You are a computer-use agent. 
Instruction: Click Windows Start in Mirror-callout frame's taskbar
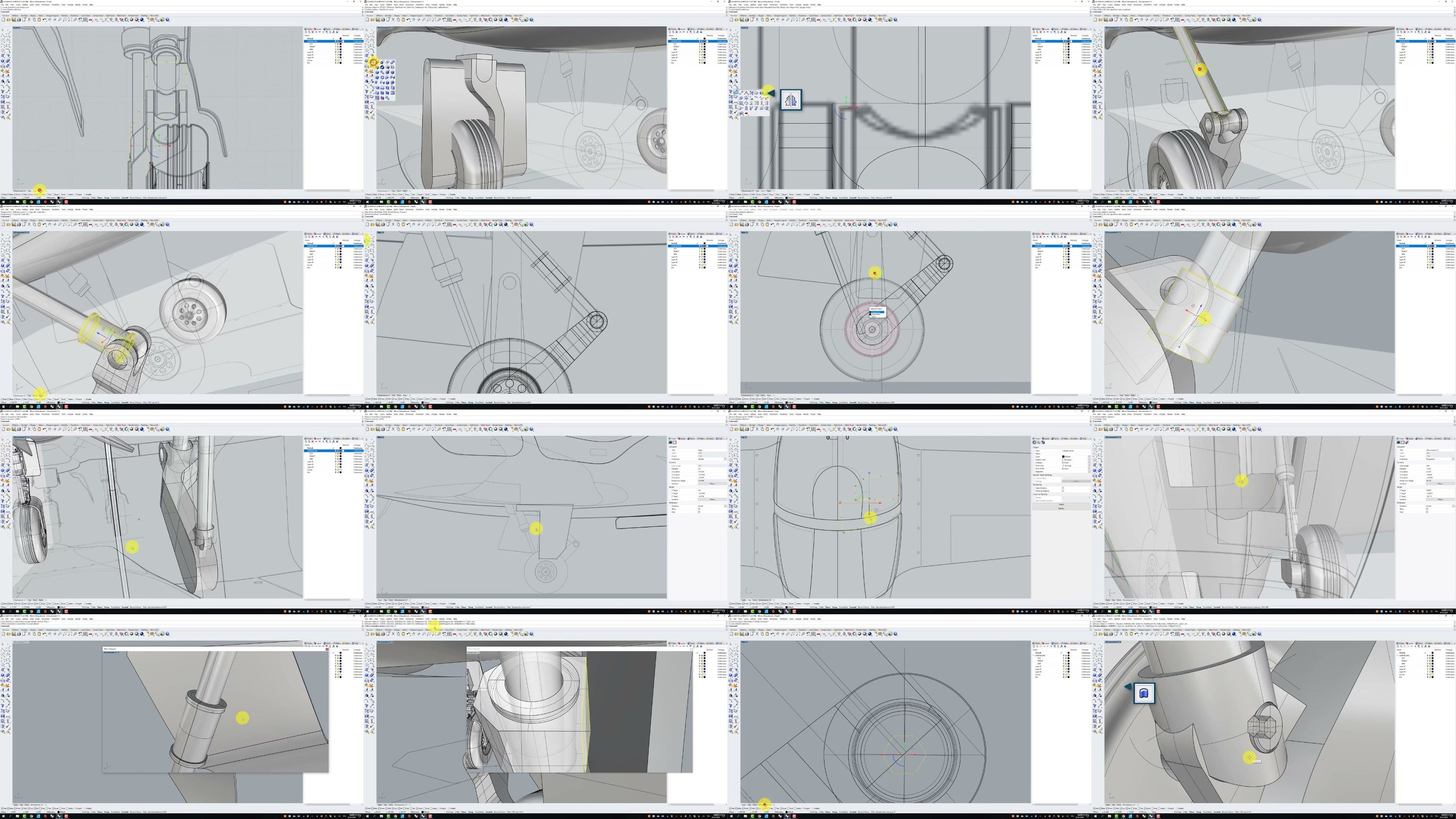tap(732, 202)
